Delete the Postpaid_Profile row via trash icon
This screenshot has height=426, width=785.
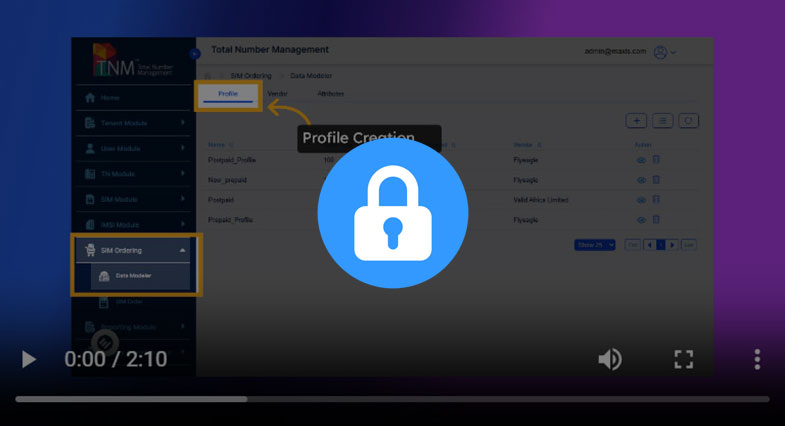point(657,160)
